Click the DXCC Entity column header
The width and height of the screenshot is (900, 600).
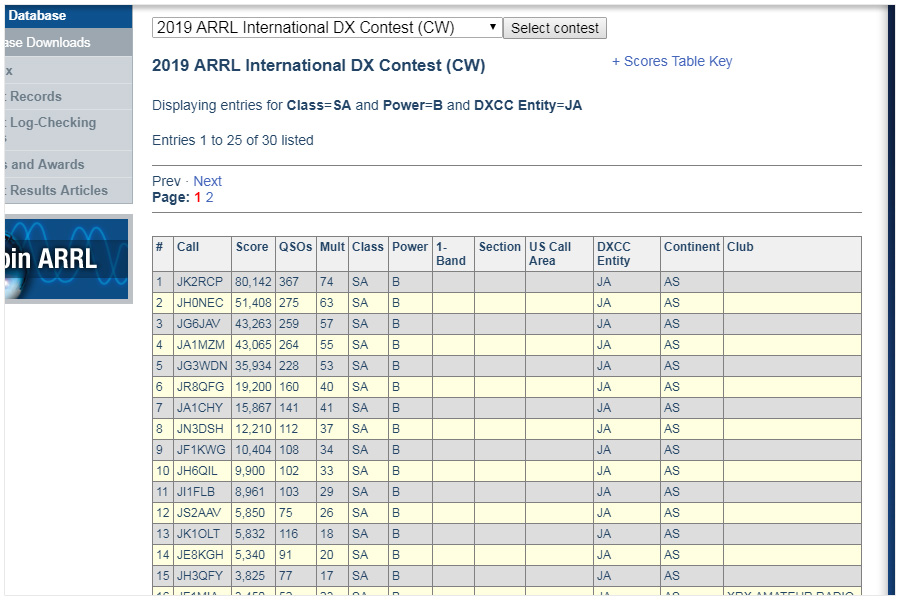614,254
